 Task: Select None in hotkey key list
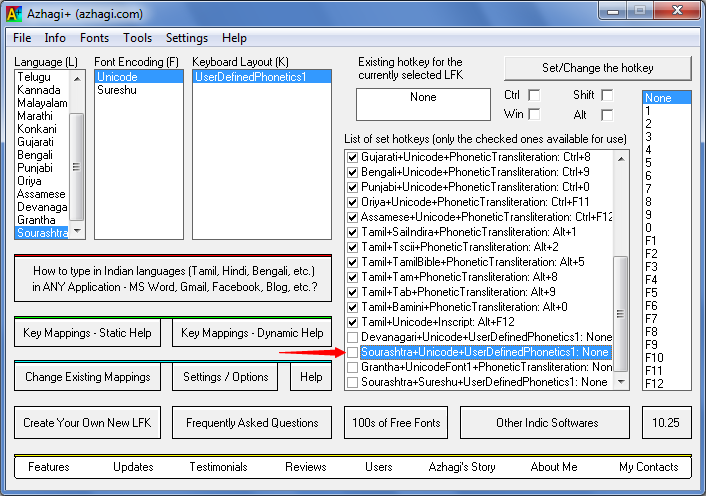[x=667, y=98]
